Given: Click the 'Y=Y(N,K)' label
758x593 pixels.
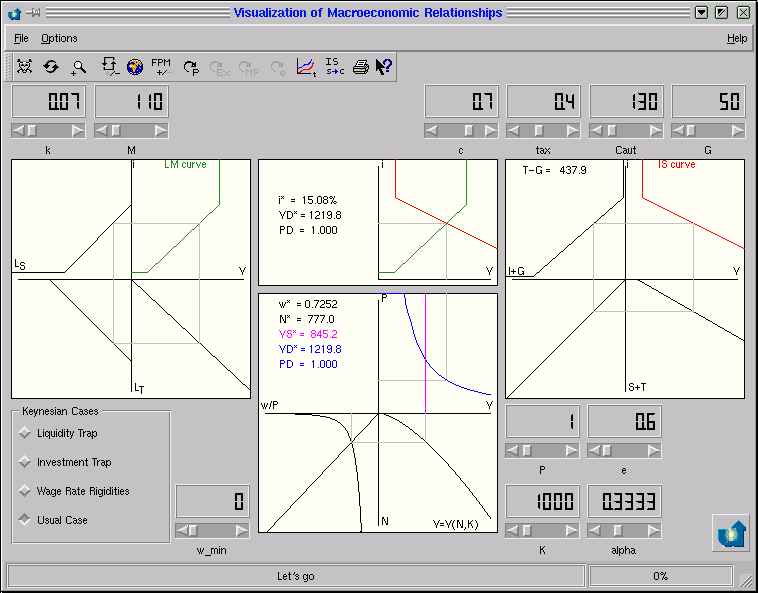Looking at the screenshot, I should pos(455,524).
